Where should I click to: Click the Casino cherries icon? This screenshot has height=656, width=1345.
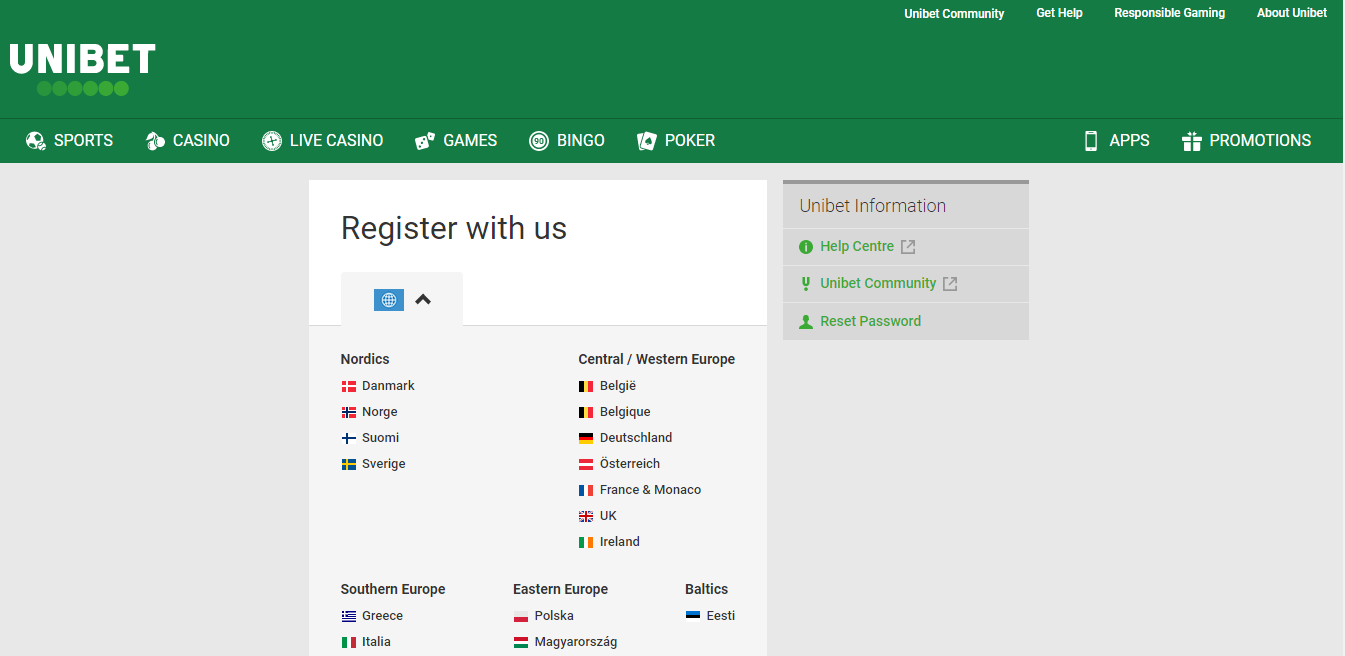(x=155, y=141)
